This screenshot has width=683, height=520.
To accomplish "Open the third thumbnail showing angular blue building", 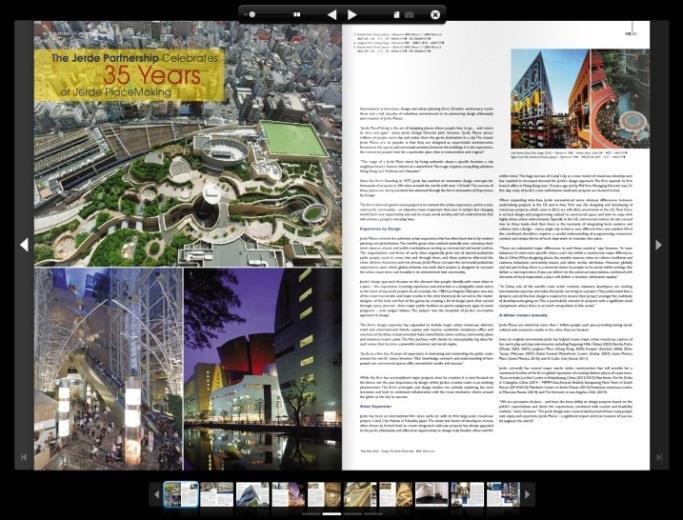I will click(253, 494).
